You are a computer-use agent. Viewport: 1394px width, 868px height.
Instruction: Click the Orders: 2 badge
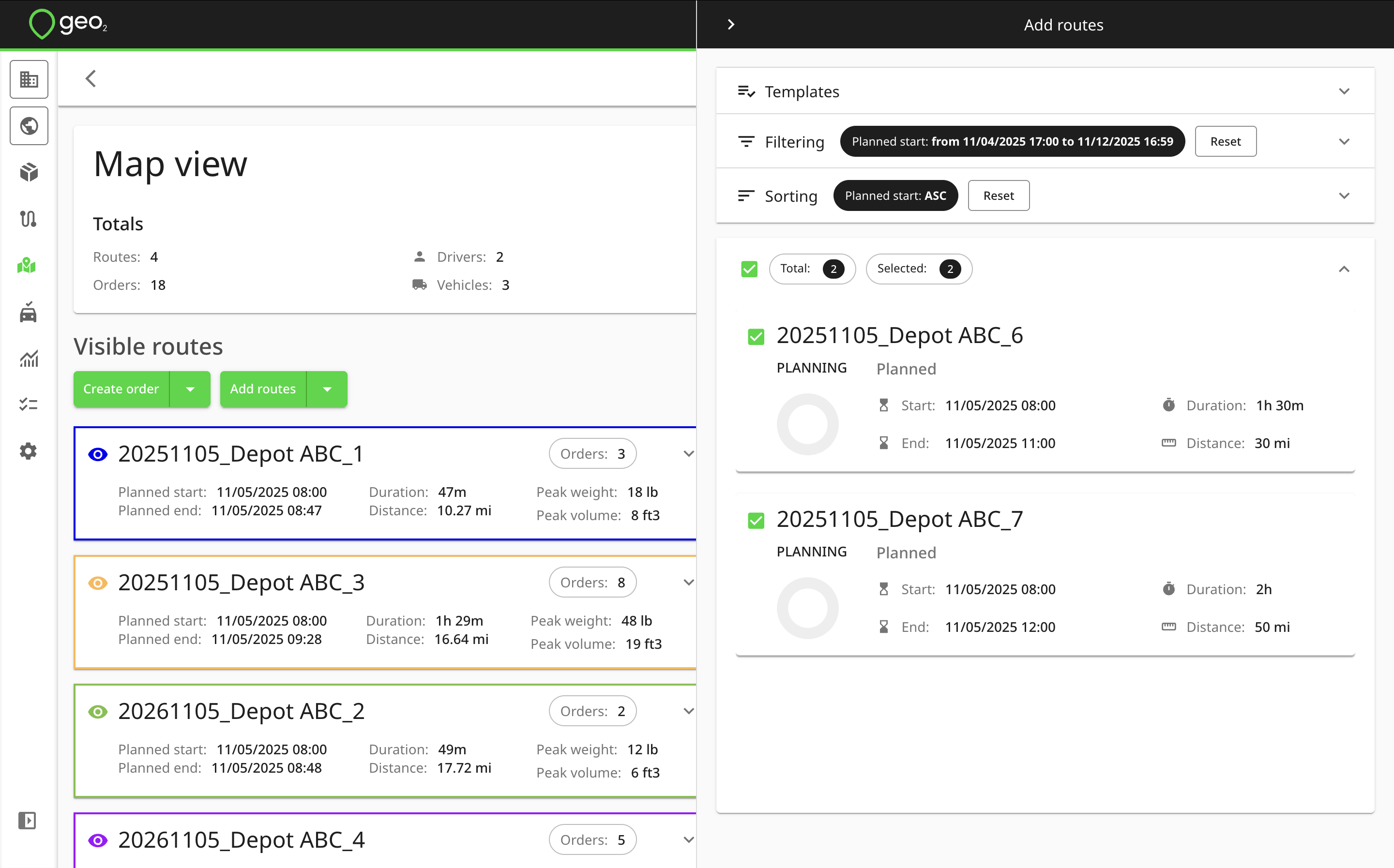coord(592,711)
